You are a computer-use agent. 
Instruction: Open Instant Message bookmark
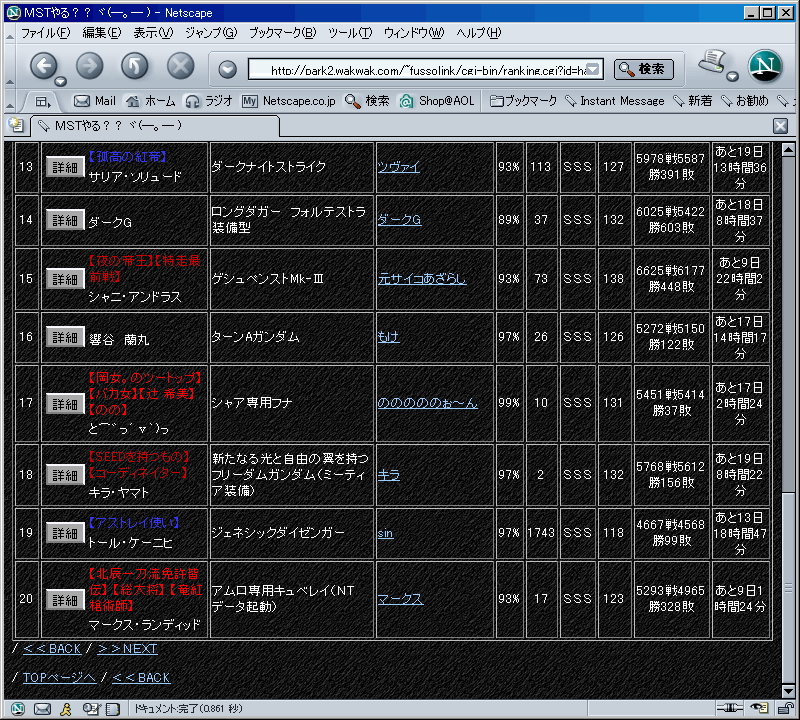(x=615, y=101)
